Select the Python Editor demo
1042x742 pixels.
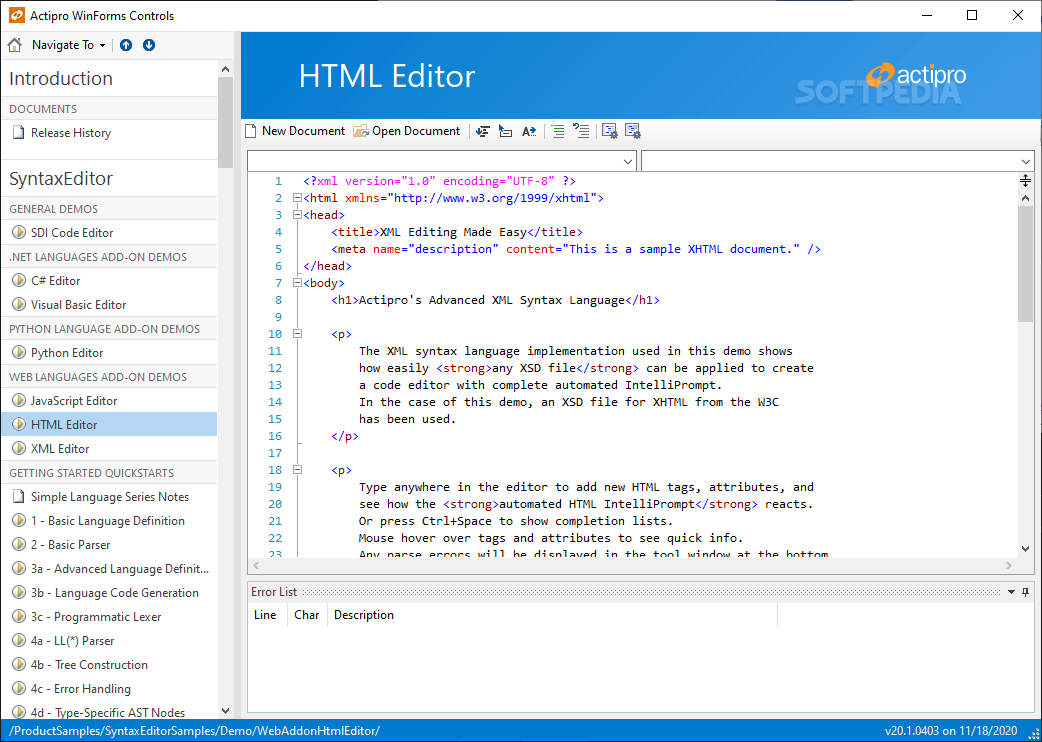[x=109, y=353]
